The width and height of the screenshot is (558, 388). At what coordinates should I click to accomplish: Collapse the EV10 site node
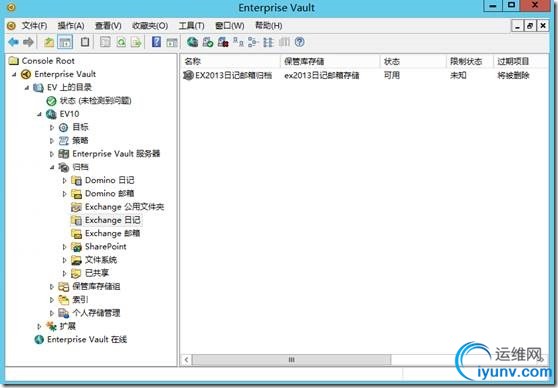point(40,114)
